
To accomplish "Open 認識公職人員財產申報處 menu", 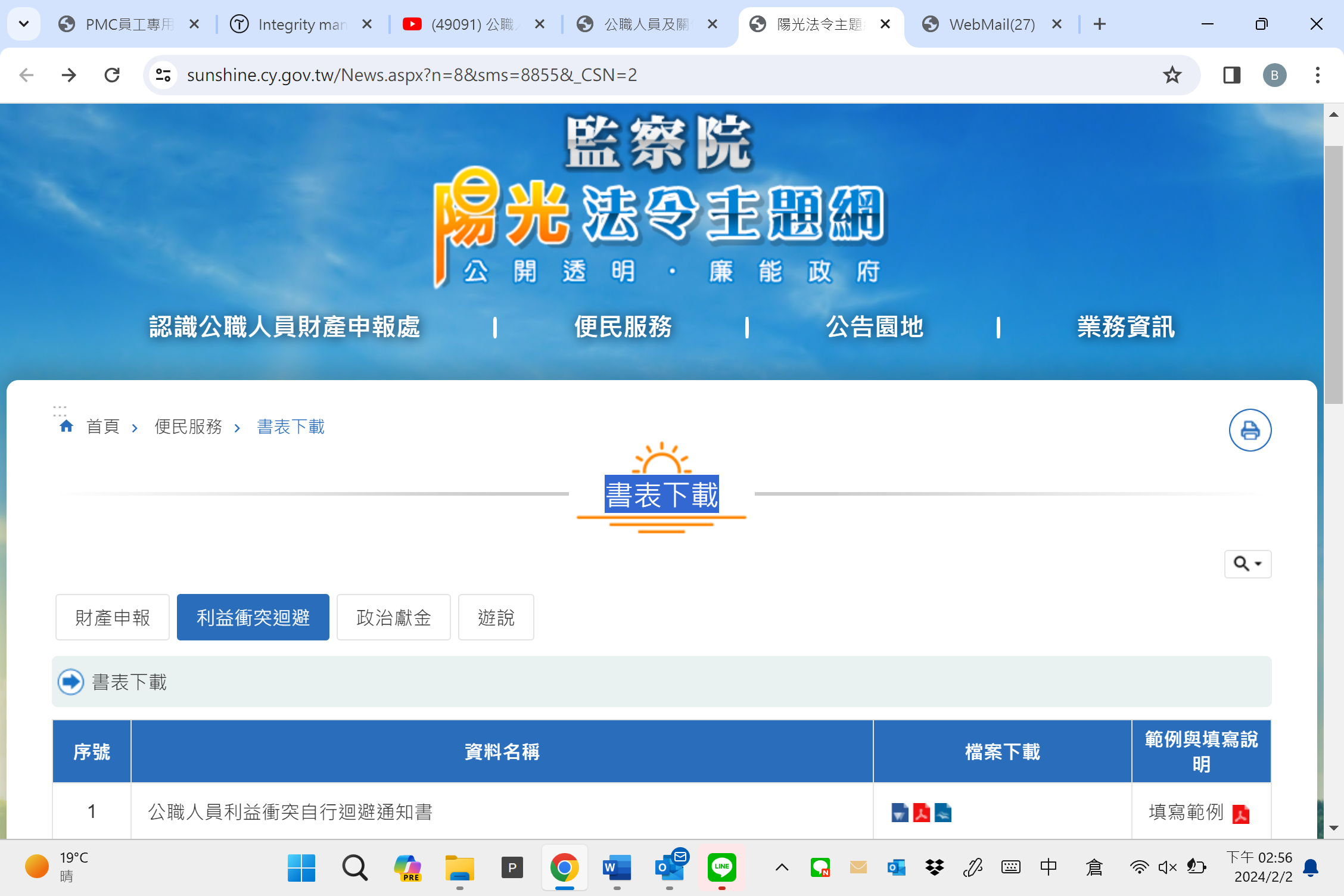I will pos(285,327).
